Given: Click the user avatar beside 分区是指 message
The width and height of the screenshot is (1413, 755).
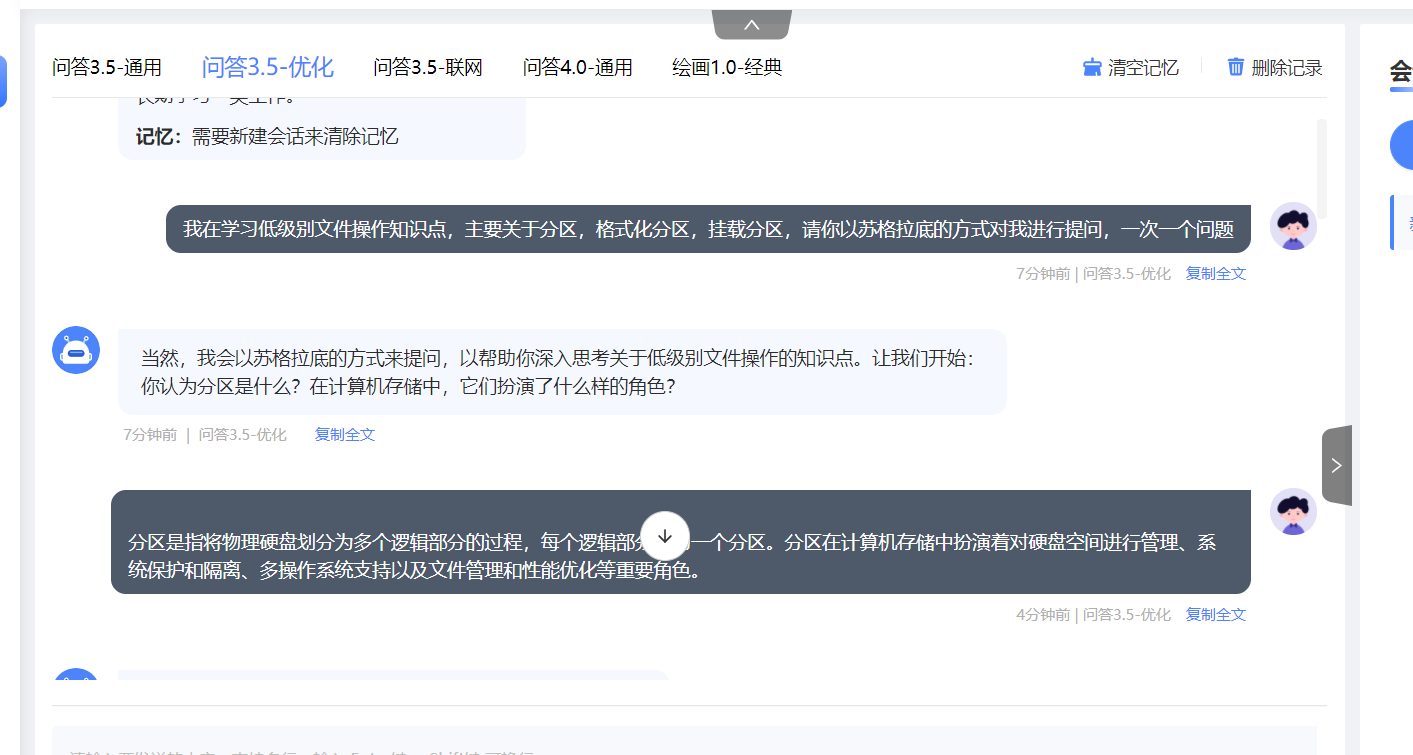Looking at the screenshot, I should coord(1293,512).
